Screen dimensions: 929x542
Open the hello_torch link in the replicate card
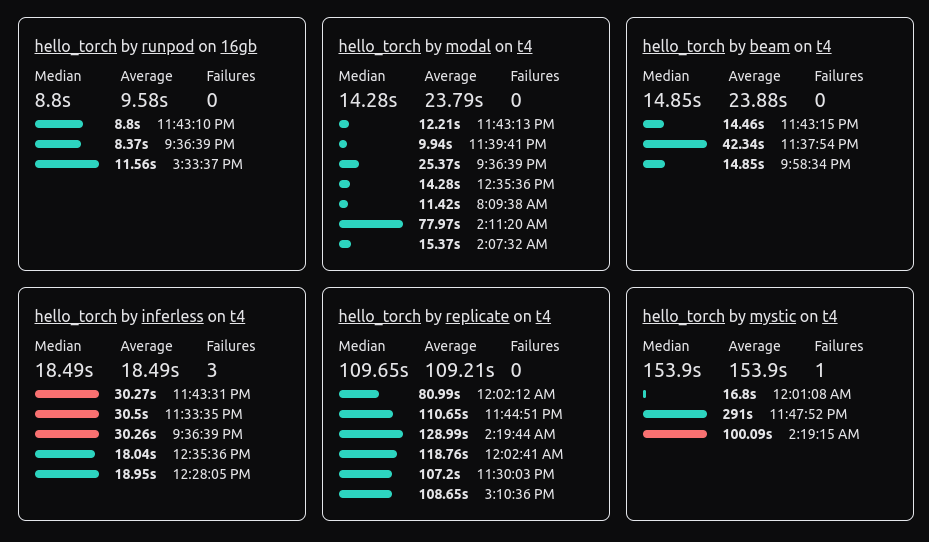point(379,316)
